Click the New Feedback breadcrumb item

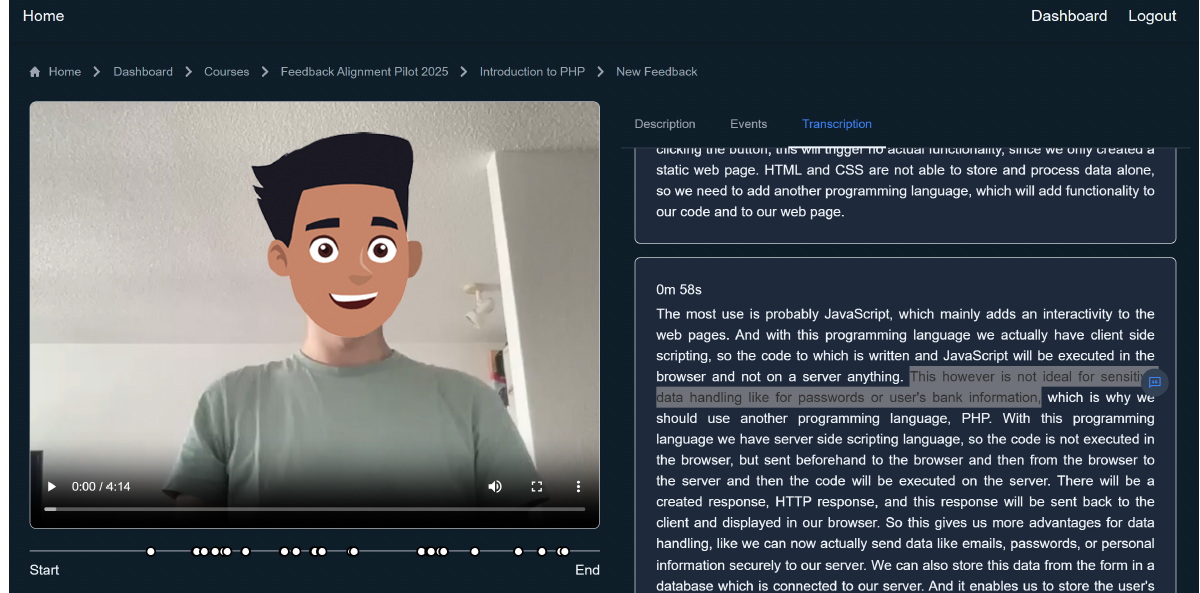[x=657, y=72]
